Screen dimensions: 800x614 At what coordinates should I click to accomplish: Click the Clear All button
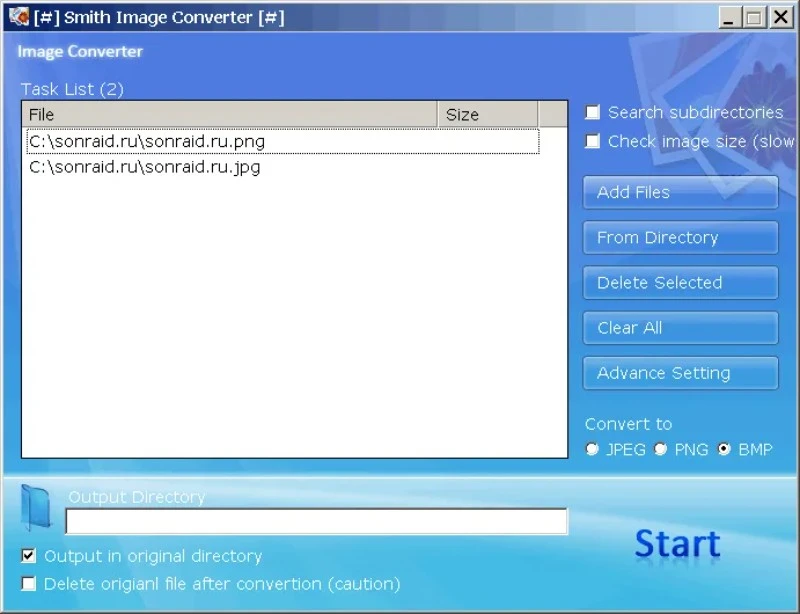[x=681, y=328]
